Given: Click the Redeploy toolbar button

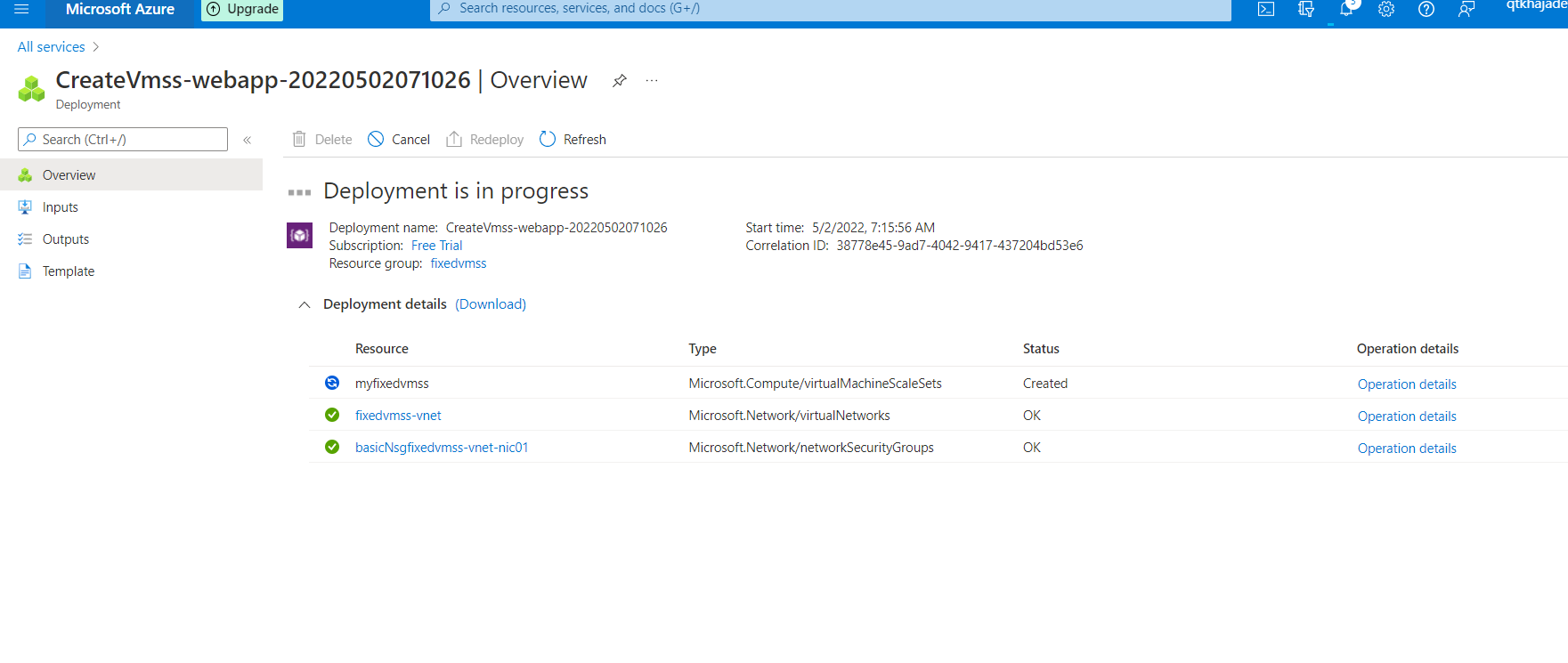Looking at the screenshot, I should pos(485,140).
